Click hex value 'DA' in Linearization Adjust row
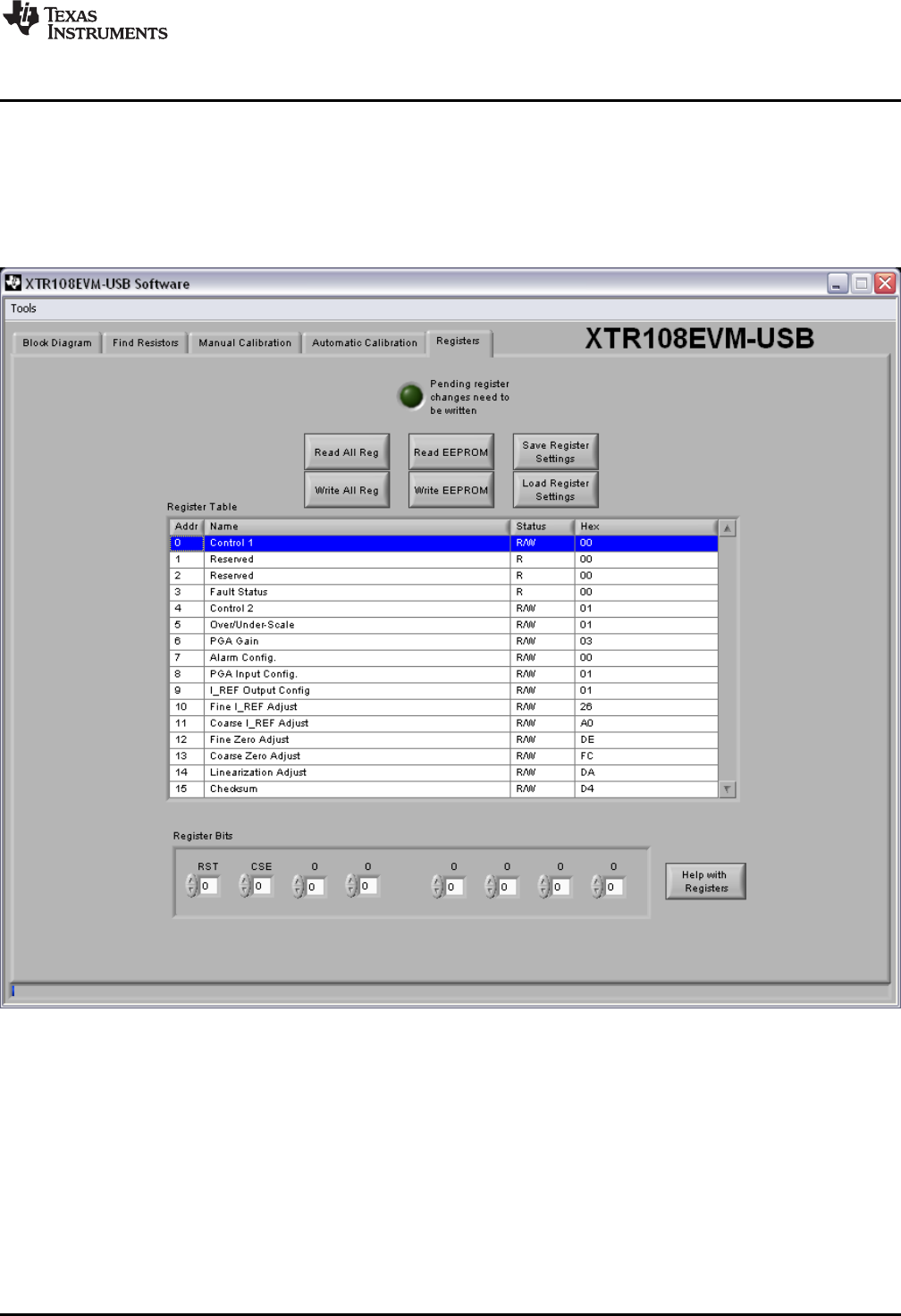Viewport: 901px width, 1316px height. tap(587, 772)
